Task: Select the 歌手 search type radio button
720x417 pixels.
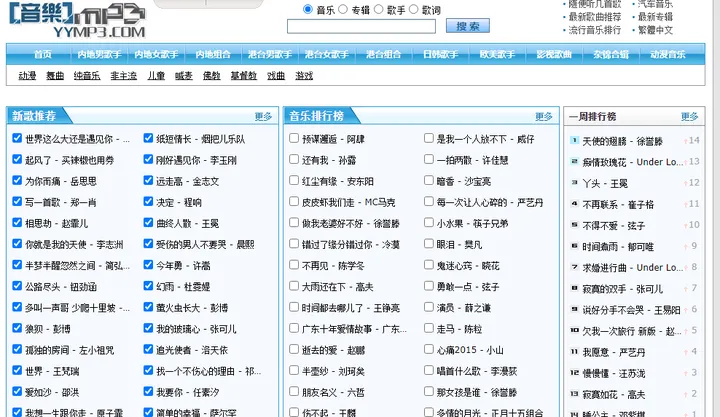Action: [x=378, y=9]
